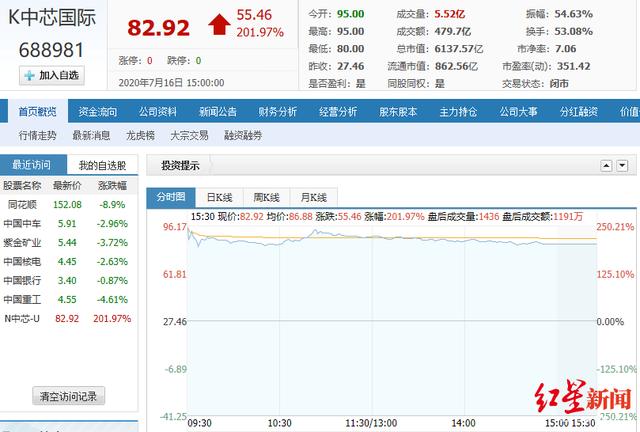The image size is (640, 432).
Task: Click 同花顺's price 152.08
Action: (x=67, y=205)
